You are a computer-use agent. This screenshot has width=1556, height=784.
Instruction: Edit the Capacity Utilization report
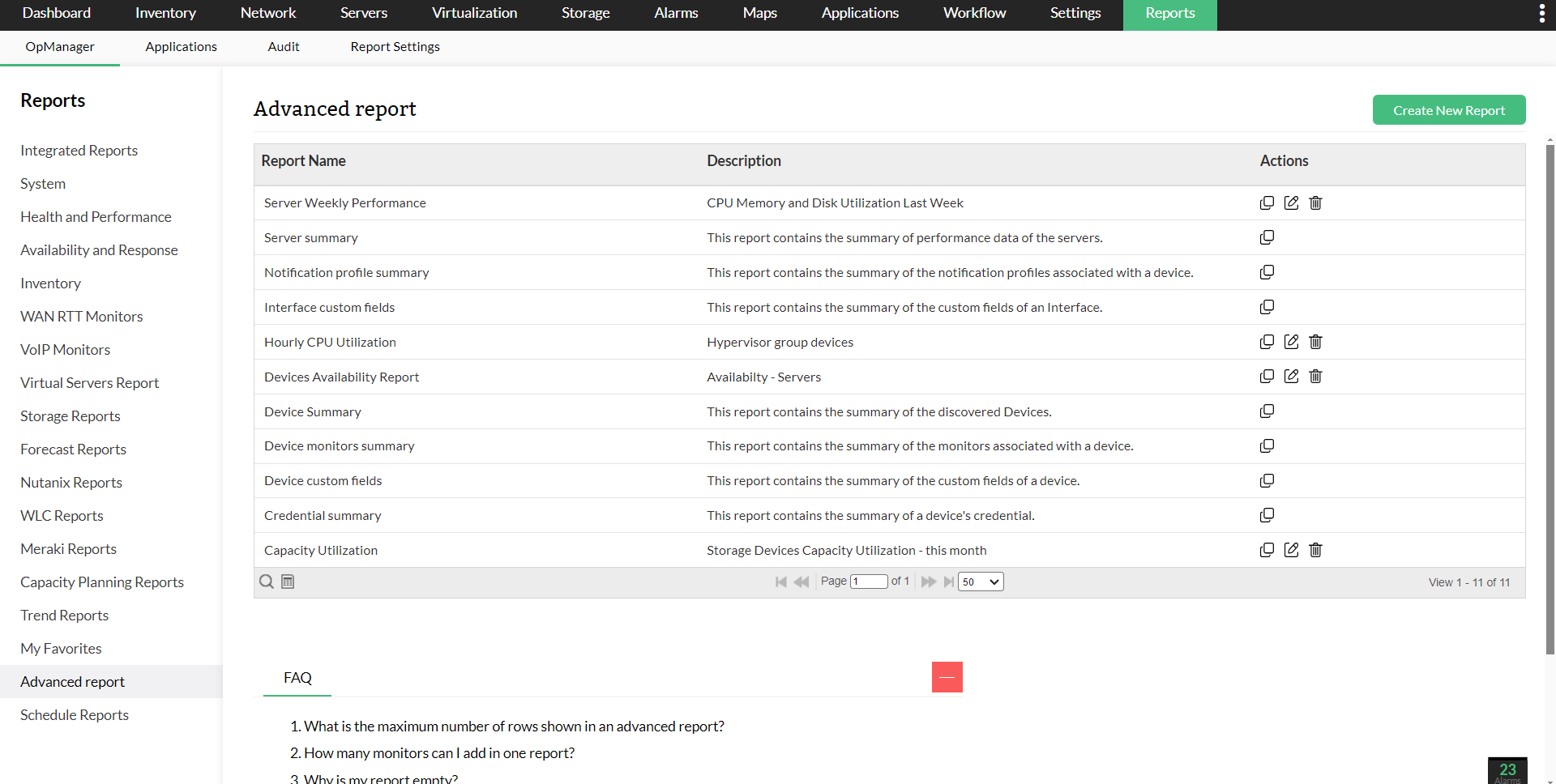tap(1292, 550)
